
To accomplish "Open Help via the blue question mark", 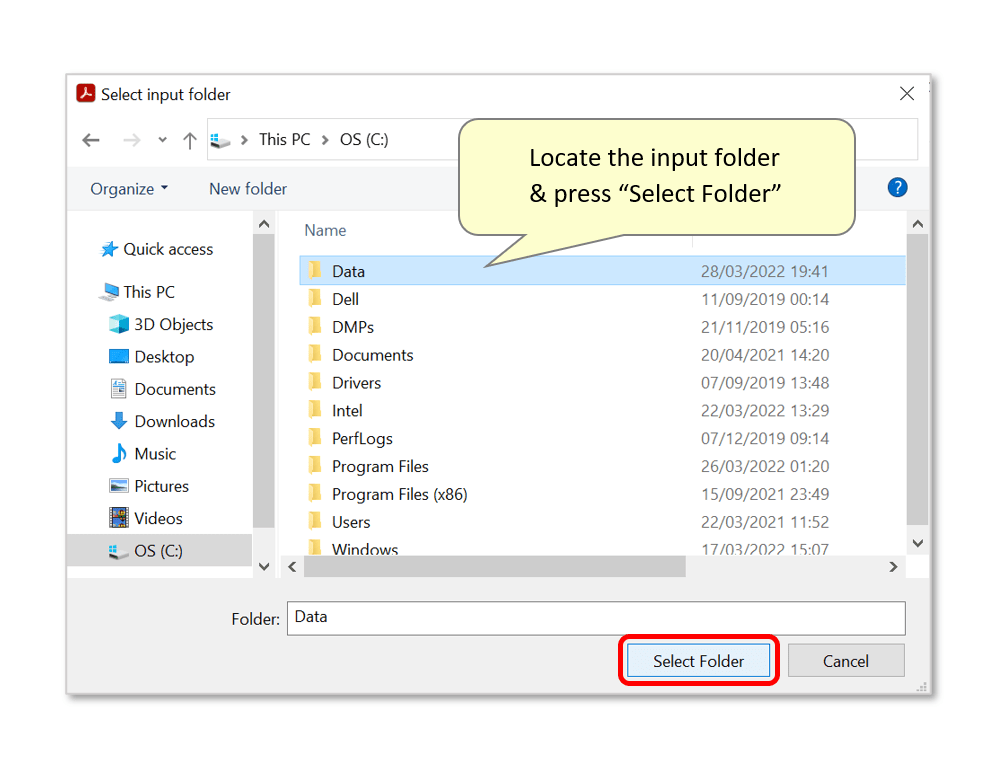I will [x=897, y=187].
